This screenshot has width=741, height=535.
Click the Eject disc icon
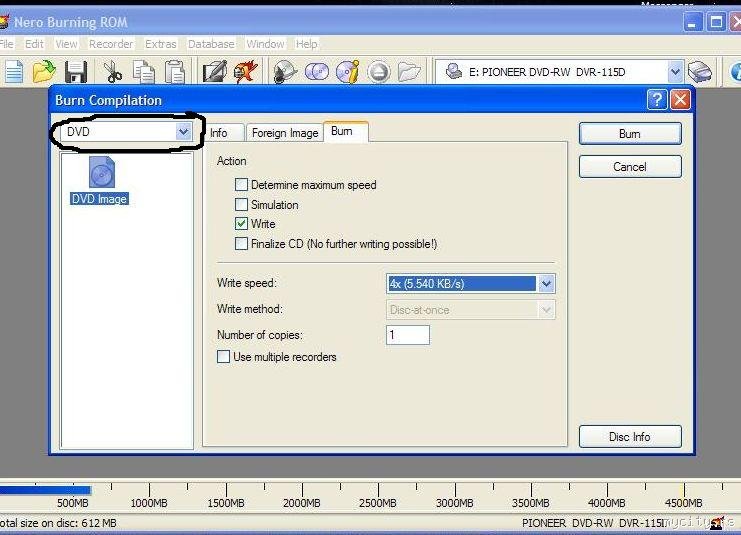(379, 72)
